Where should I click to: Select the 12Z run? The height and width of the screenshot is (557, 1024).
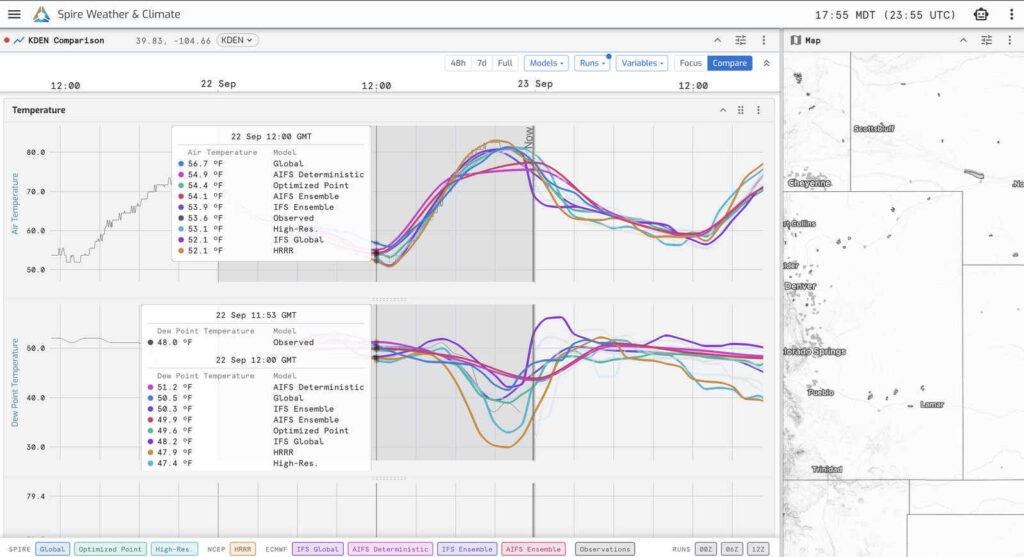pyautogui.click(x=758, y=549)
